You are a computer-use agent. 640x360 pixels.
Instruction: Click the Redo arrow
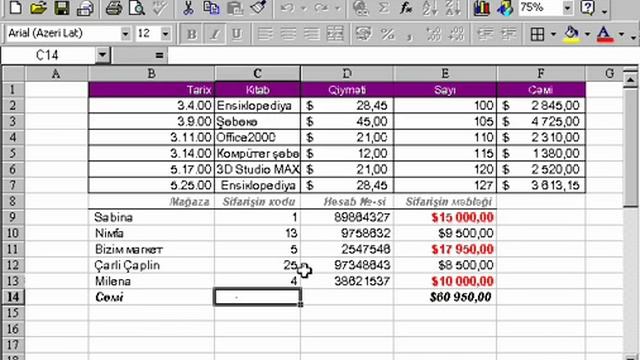(321, 7)
